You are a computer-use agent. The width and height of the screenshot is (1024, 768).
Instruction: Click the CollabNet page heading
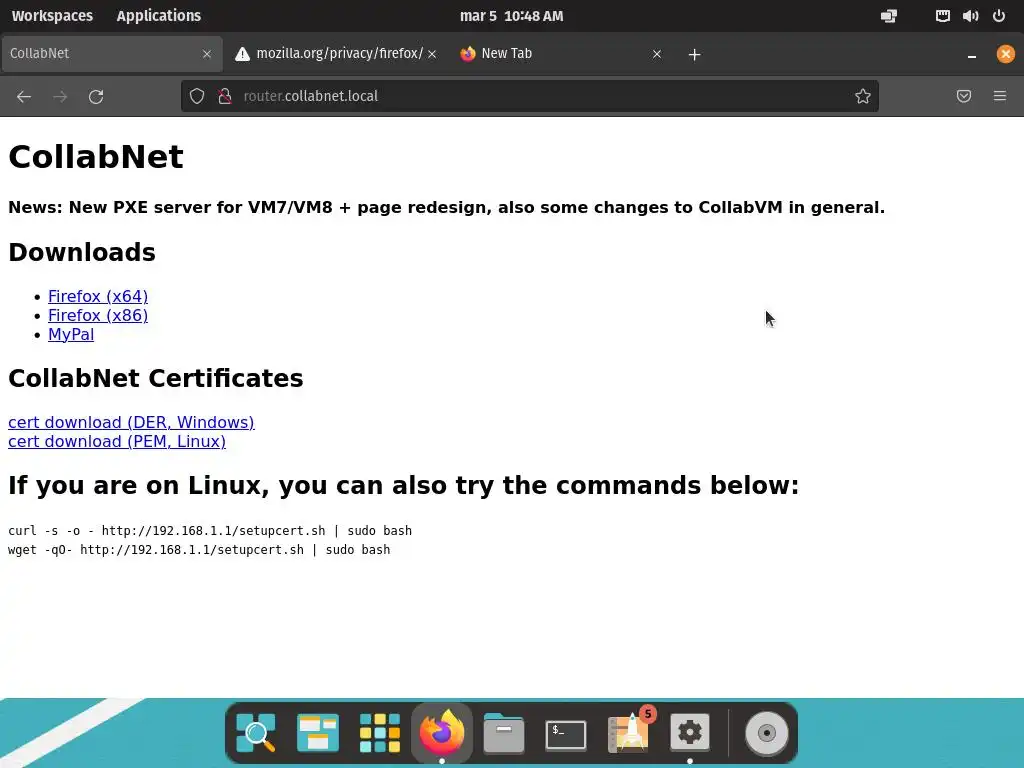click(x=96, y=157)
